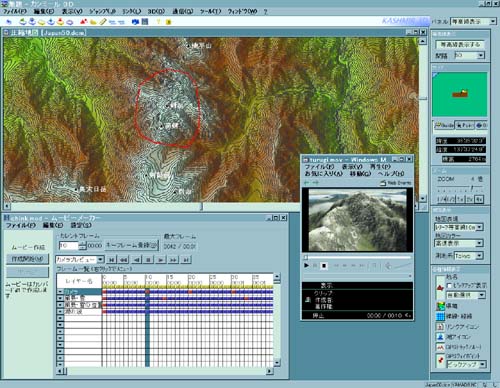The image size is (500, 388).
Task: Select the 1x zoom button
Action: click(460, 199)
